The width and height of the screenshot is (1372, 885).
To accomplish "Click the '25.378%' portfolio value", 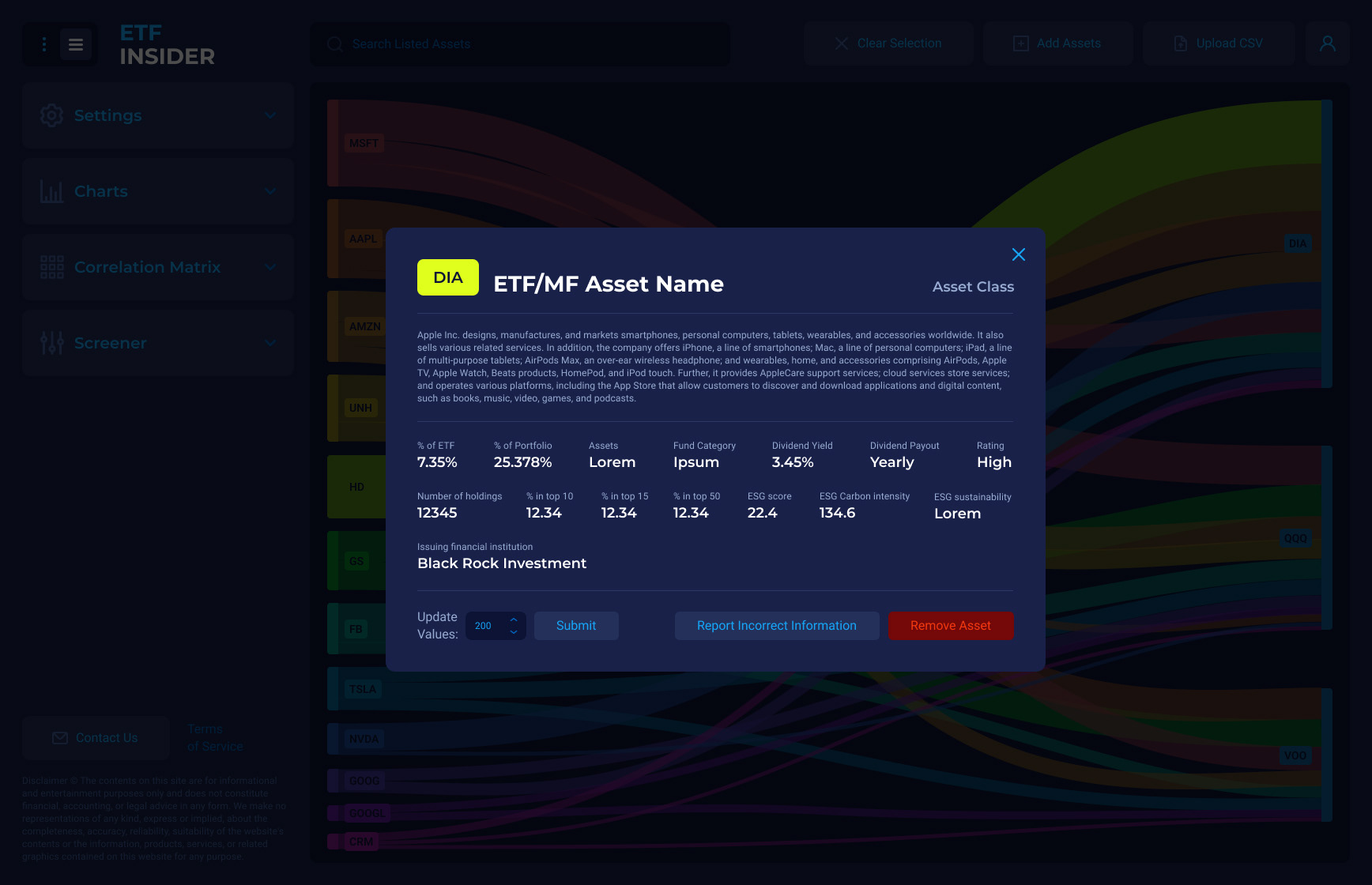I will click(522, 462).
